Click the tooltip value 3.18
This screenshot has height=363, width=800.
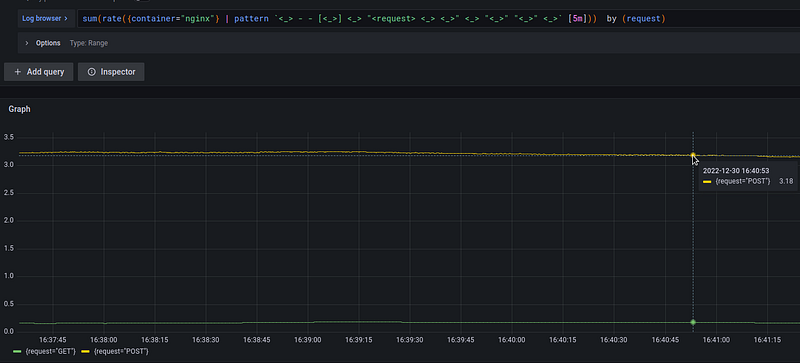(786, 181)
